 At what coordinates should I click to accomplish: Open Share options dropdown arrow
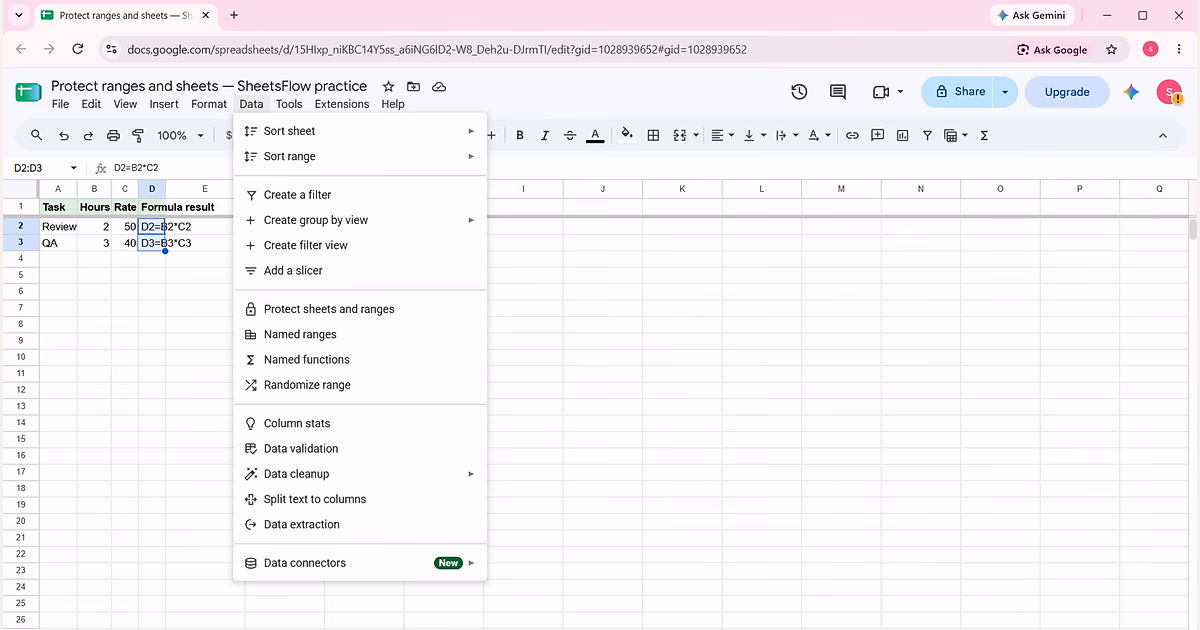click(1006, 92)
